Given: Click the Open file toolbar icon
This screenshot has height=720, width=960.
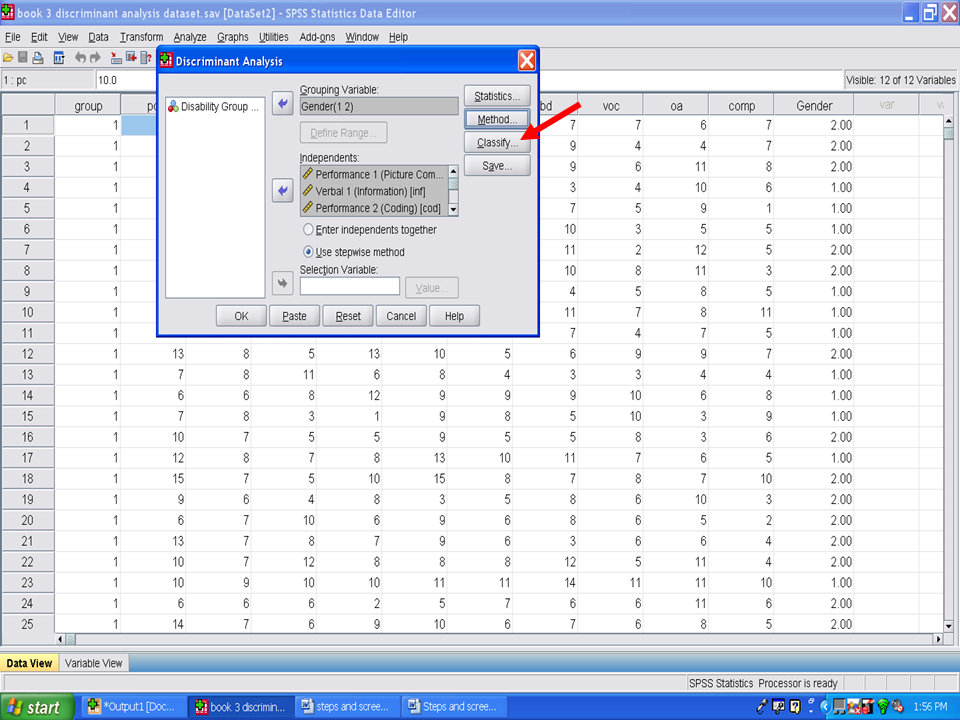Looking at the screenshot, I should pos(8,58).
